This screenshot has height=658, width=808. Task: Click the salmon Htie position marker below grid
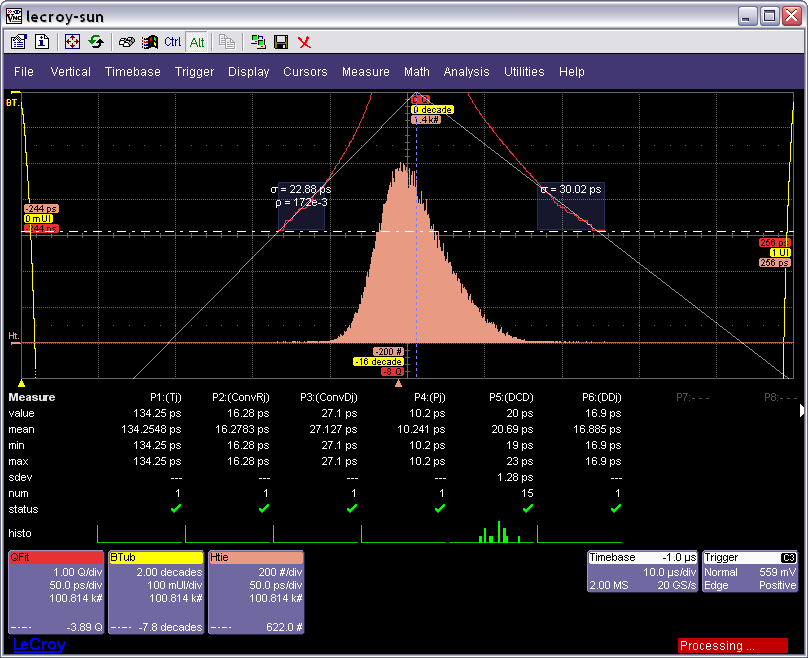398,383
